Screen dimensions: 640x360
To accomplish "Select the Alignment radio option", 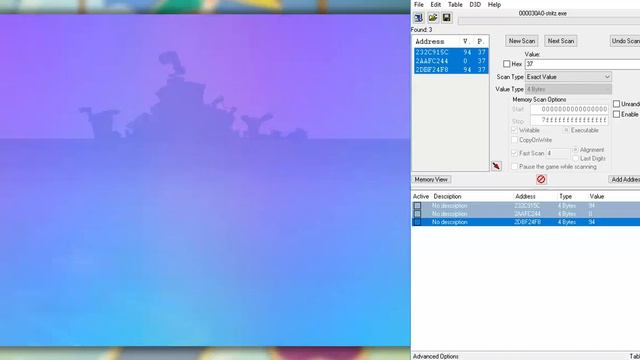I will 576,150.
